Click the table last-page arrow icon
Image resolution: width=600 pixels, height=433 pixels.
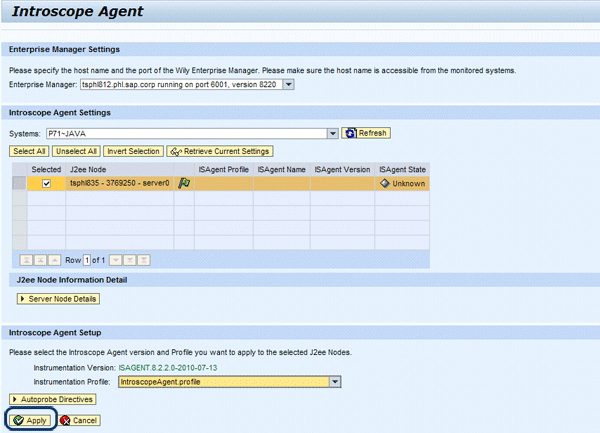point(143,260)
